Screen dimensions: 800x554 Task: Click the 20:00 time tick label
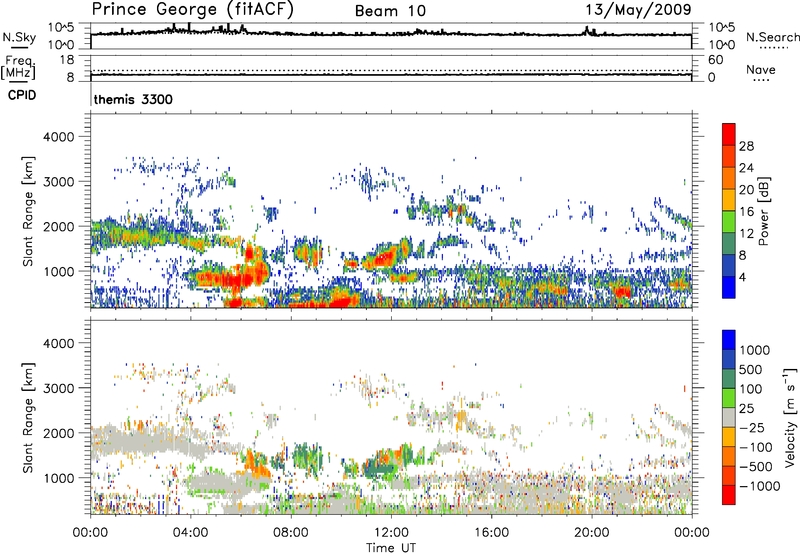(591, 533)
